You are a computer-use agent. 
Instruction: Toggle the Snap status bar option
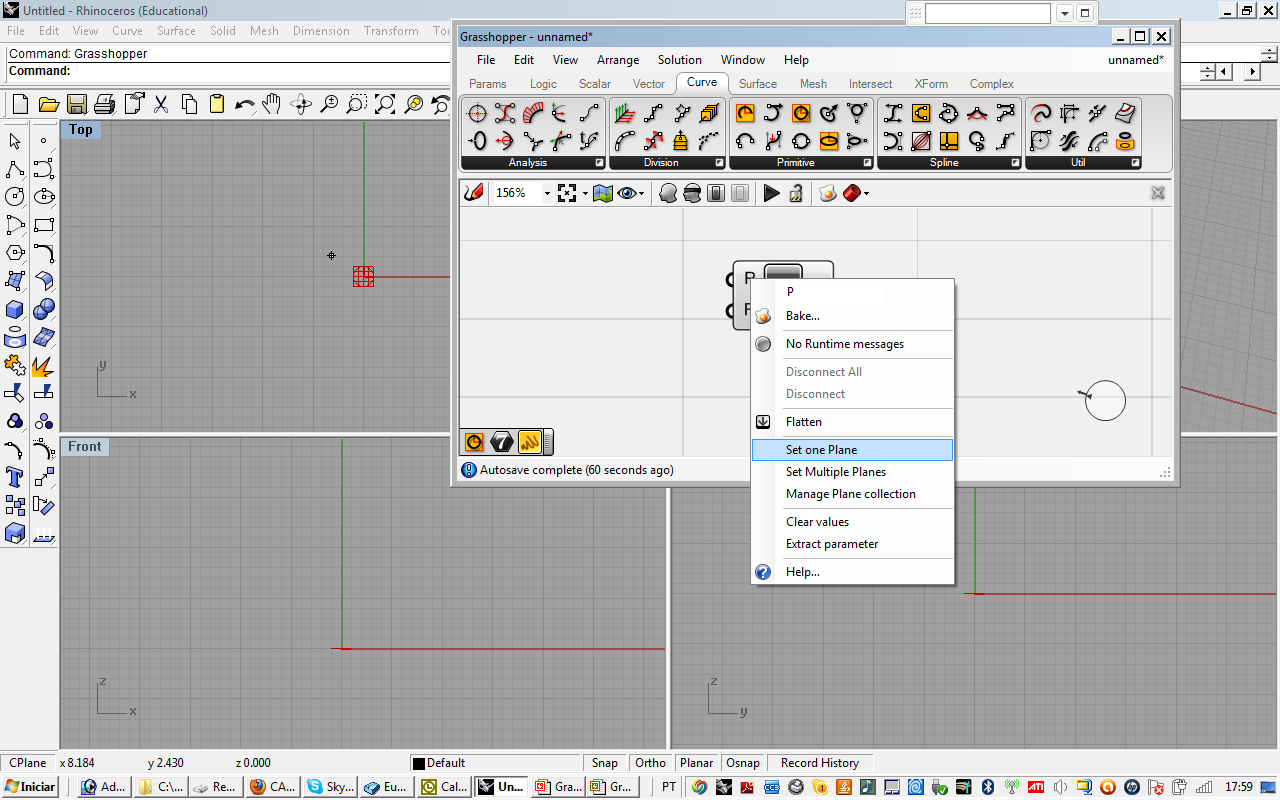point(604,763)
